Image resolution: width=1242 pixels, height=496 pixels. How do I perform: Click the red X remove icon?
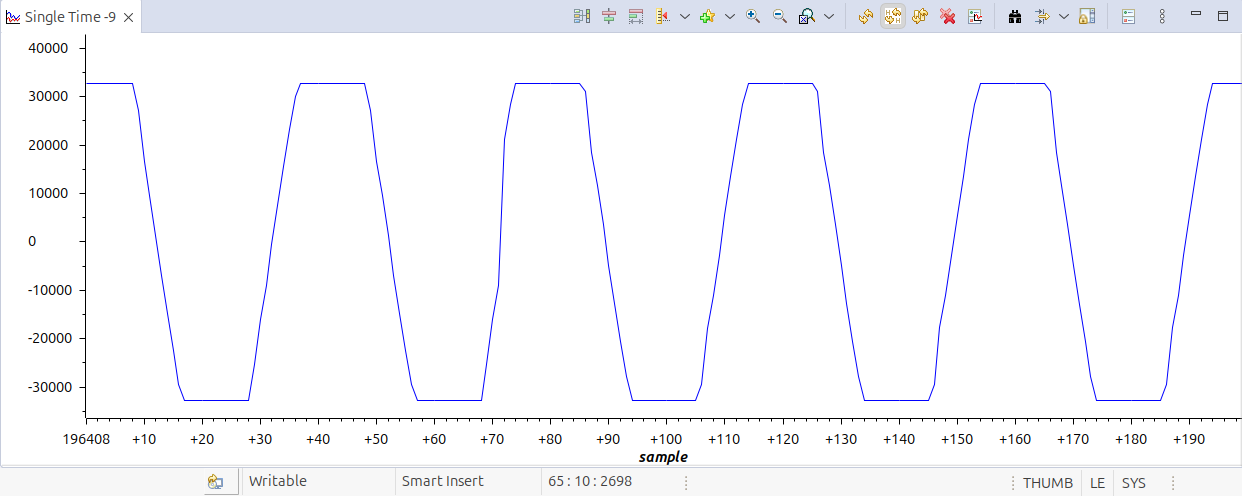click(x=948, y=17)
